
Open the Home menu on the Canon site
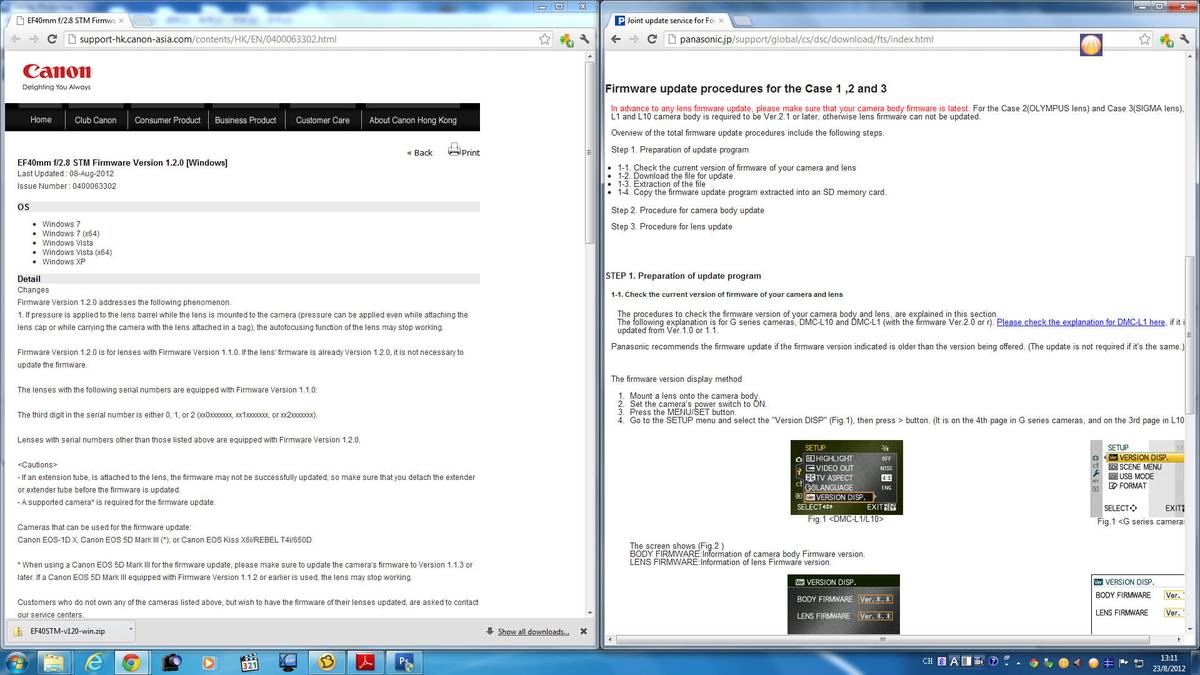click(41, 120)
